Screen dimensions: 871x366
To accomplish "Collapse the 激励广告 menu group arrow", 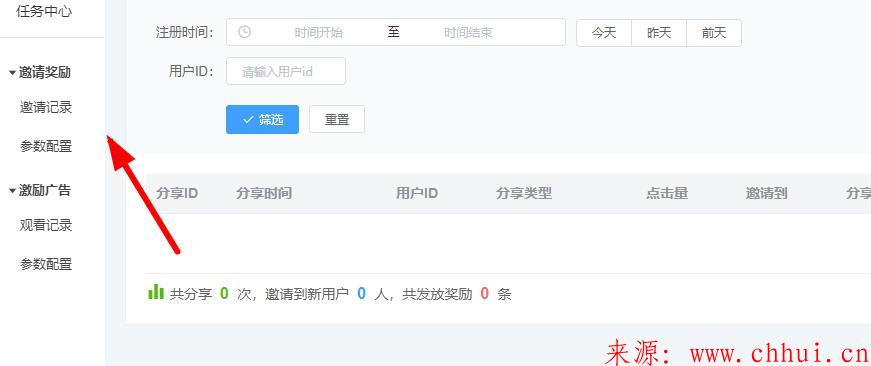I will click(12, 191).
